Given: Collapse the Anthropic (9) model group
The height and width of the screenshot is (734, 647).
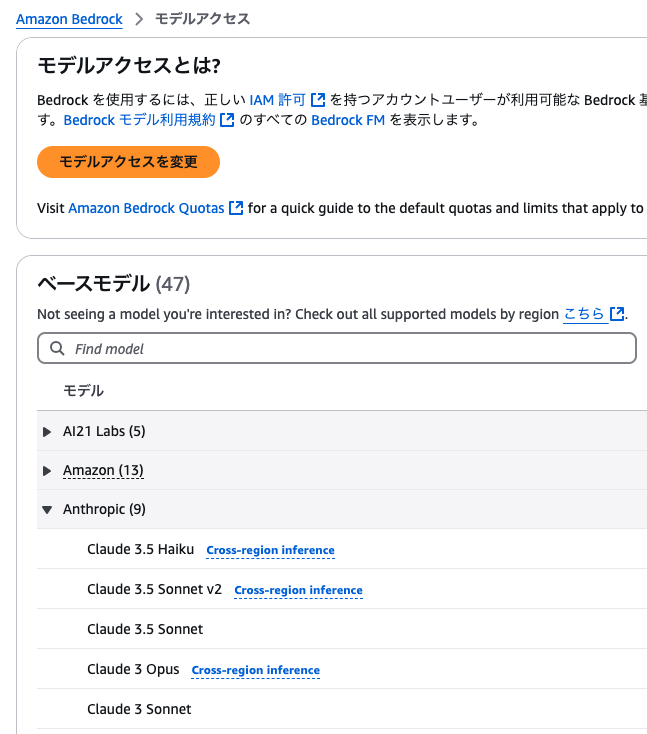Looking at the screenshot, I should (x=47, y=510).
